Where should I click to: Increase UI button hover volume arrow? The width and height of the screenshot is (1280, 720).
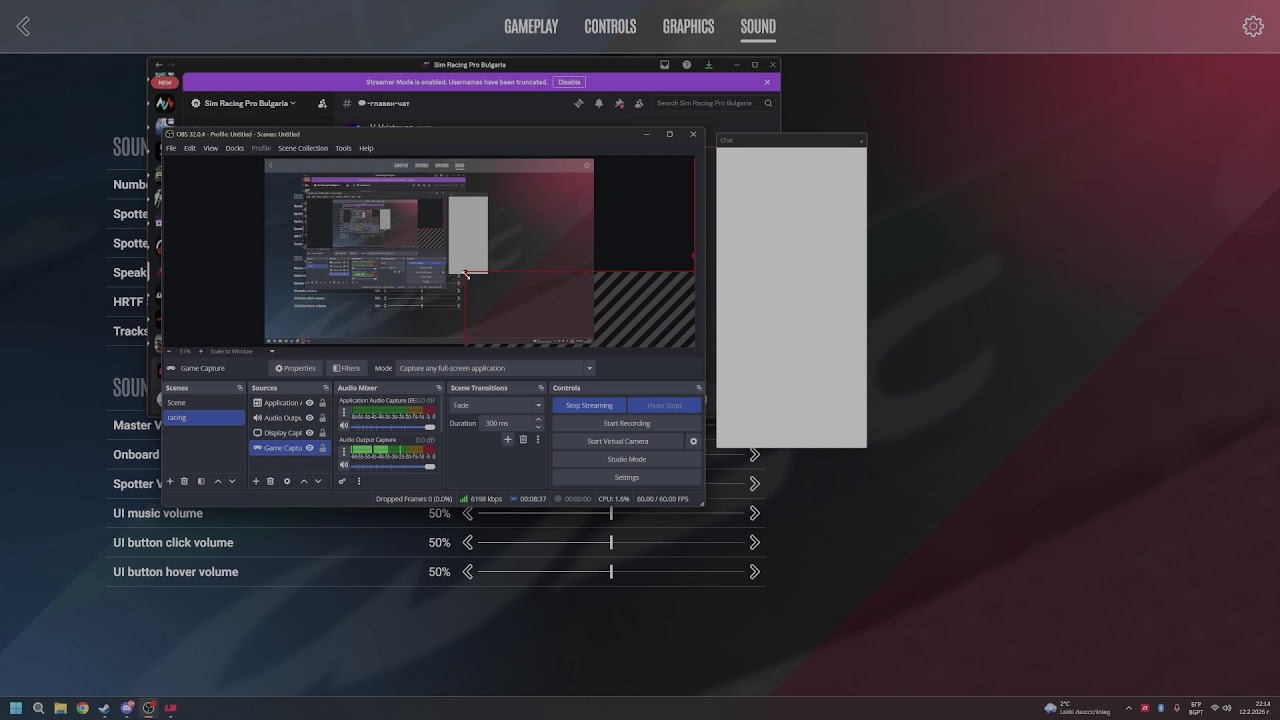[754, 572]
